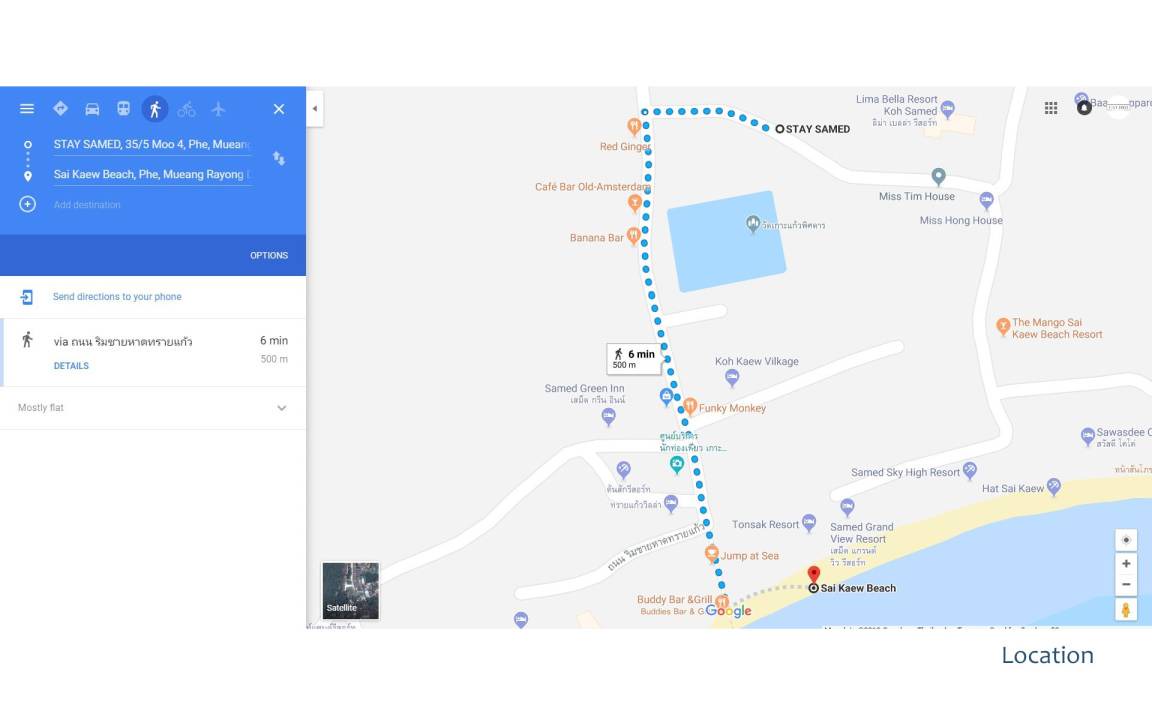The width and height of the screenshot is (1152, 720).
Task: Expand the Mostly flat elevation chevron
Action: [x=281, y=408]
